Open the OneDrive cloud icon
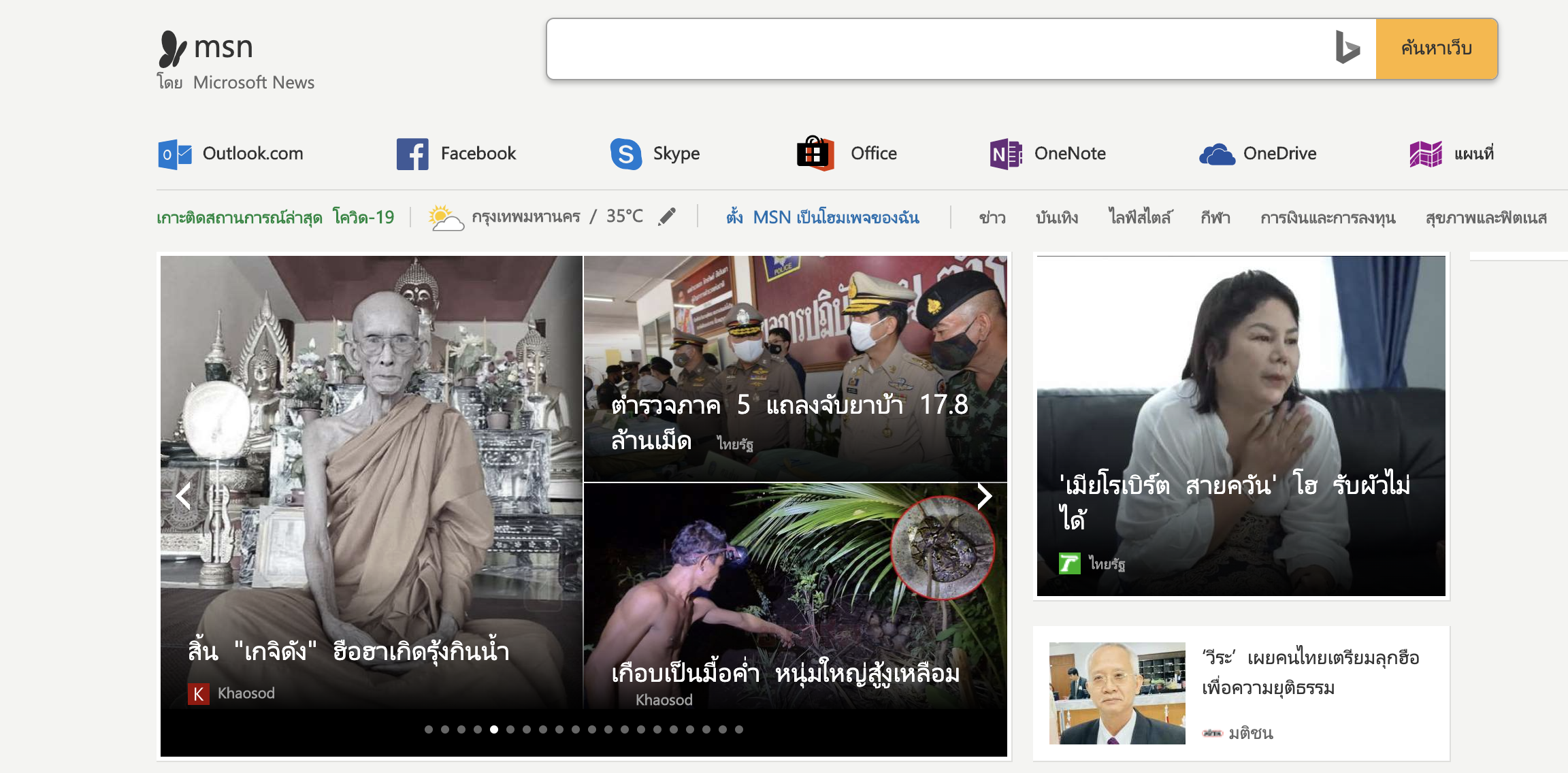 1217,154
